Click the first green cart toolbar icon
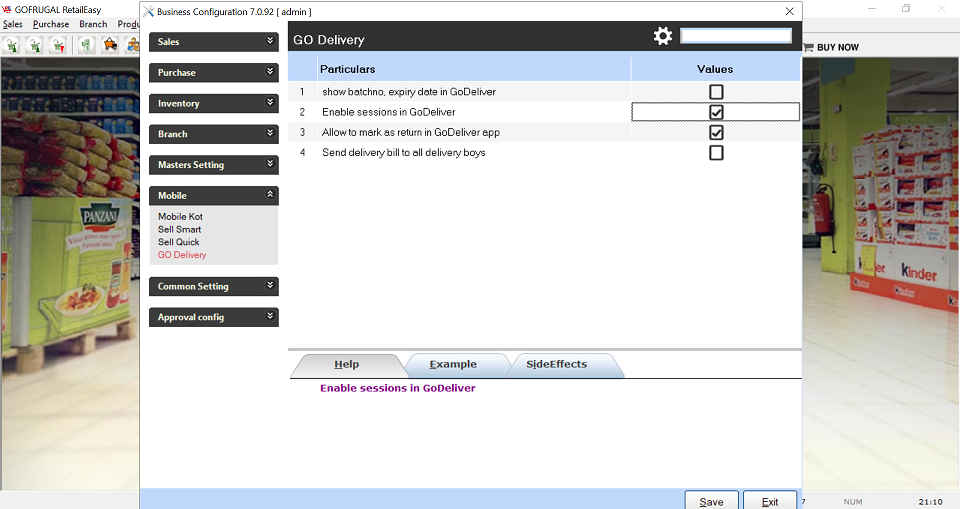This screenshot has height=509, width=960. (12, 45)
